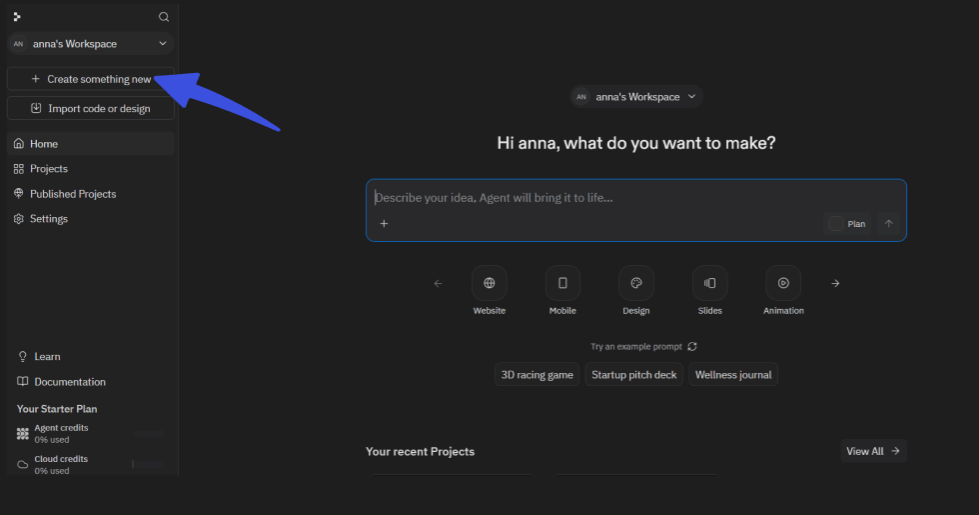Click the Home house icon
This screenshot has height=515, width=979.
pos(19,144)
